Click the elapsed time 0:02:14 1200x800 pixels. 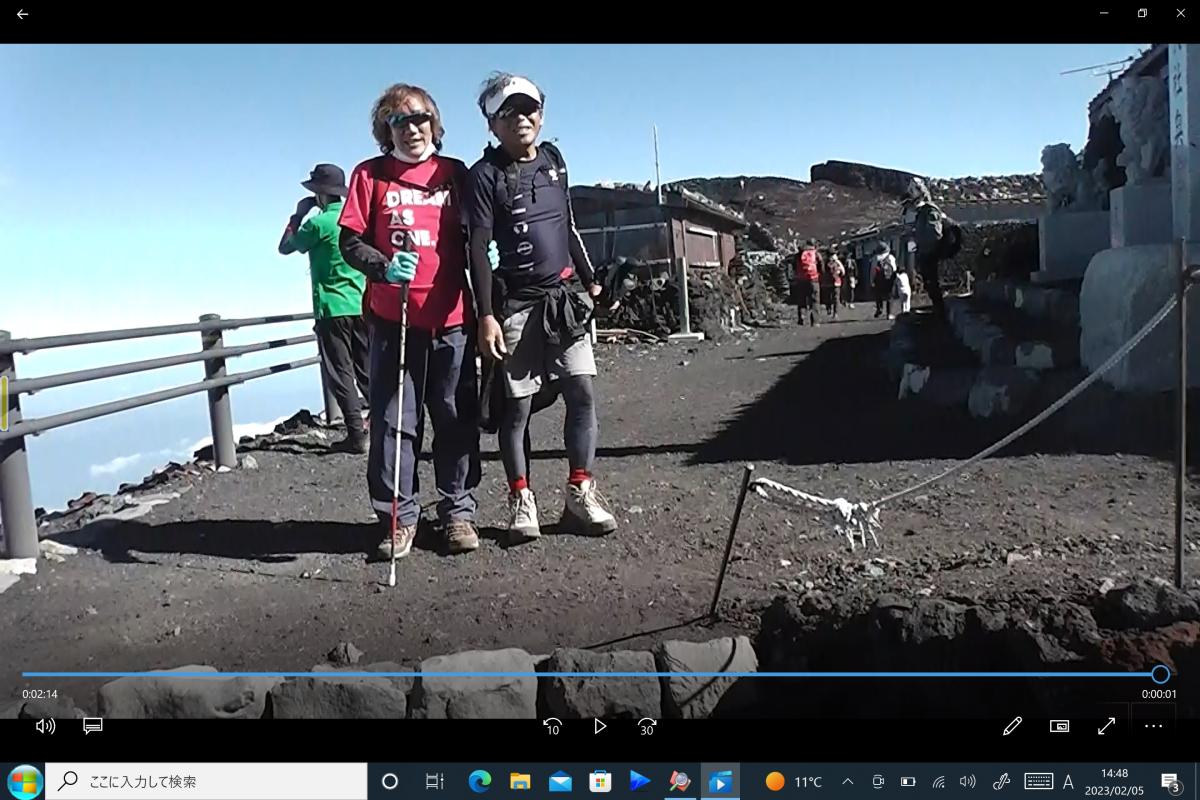click(x=40, y=694)
